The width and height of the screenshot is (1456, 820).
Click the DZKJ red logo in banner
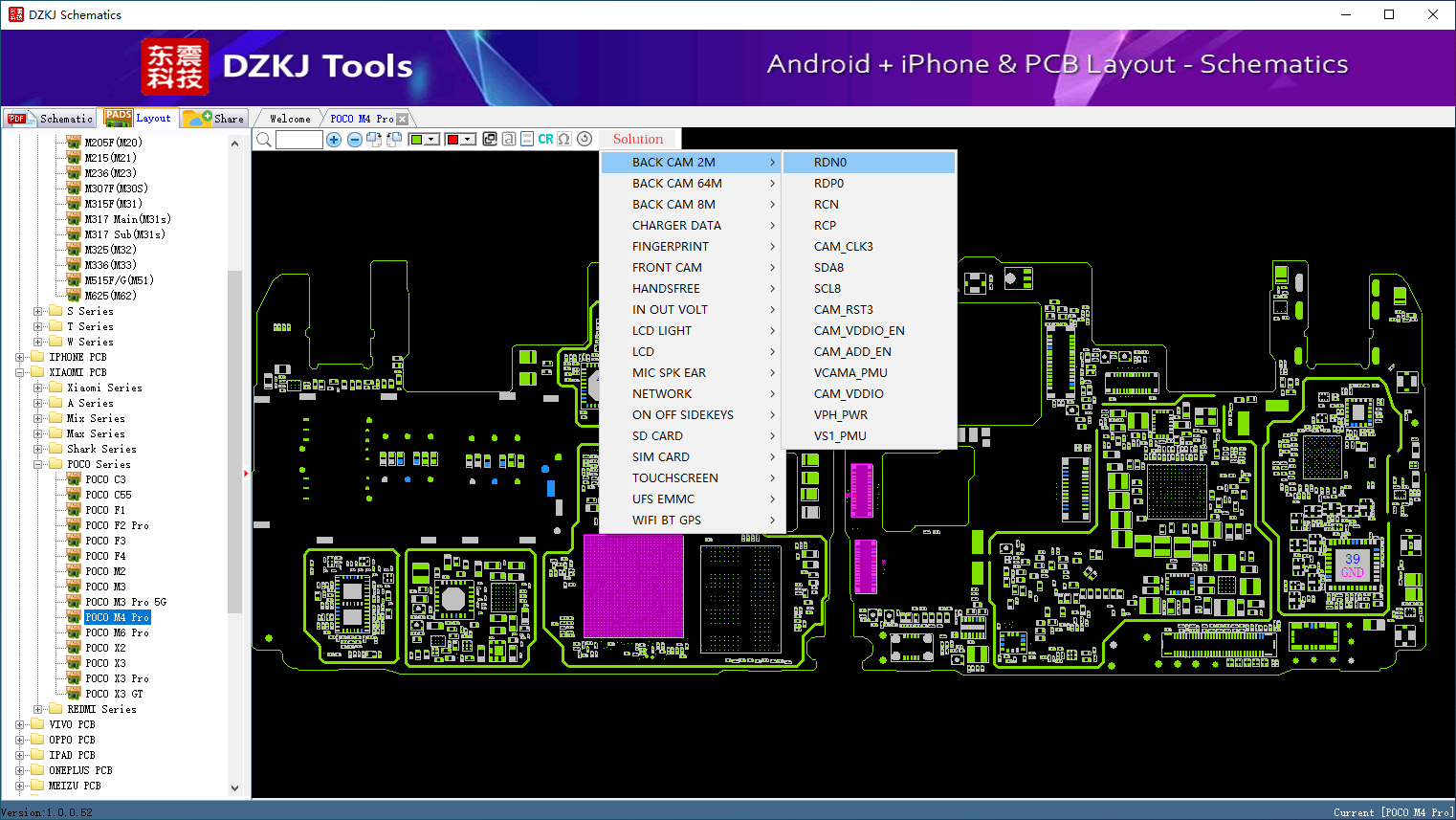point(175,67)
